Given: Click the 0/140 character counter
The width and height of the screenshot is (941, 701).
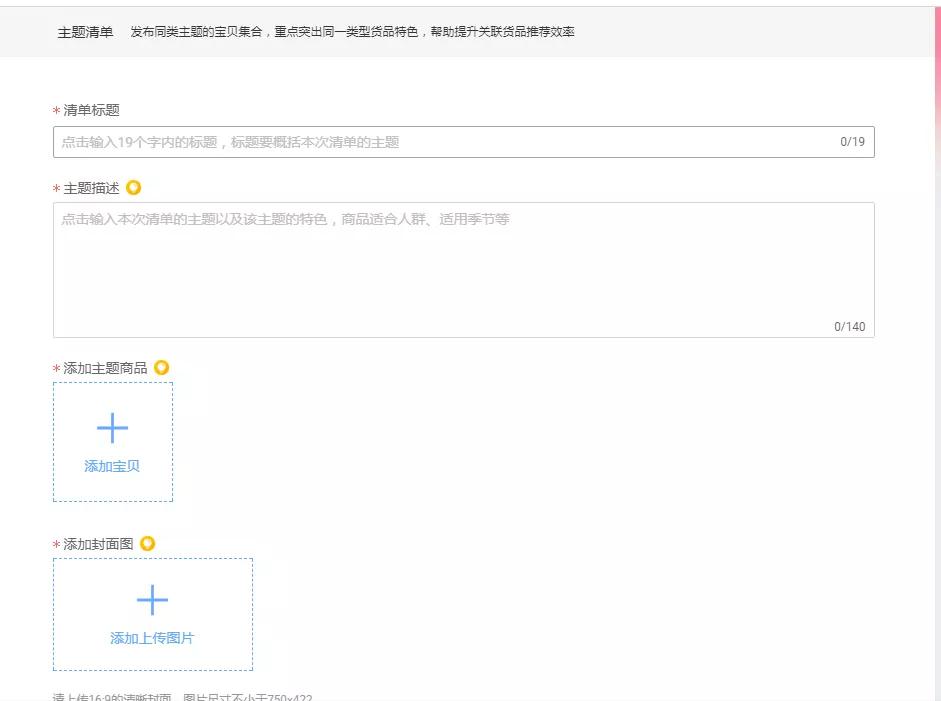Looking at the screenshot, I should point(852,326).
